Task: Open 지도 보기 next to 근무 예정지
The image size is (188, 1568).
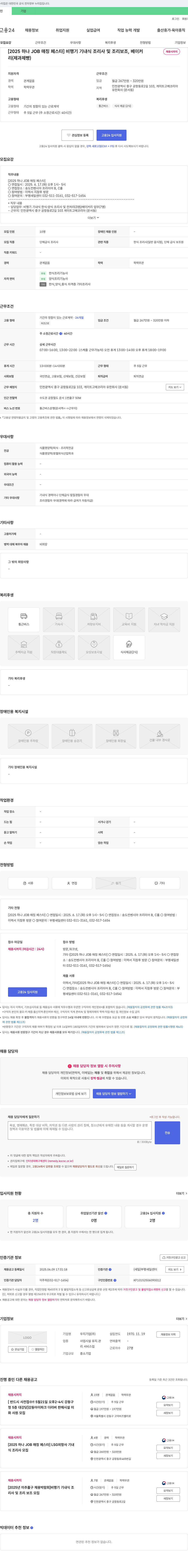Action: [x=175, y=387]
